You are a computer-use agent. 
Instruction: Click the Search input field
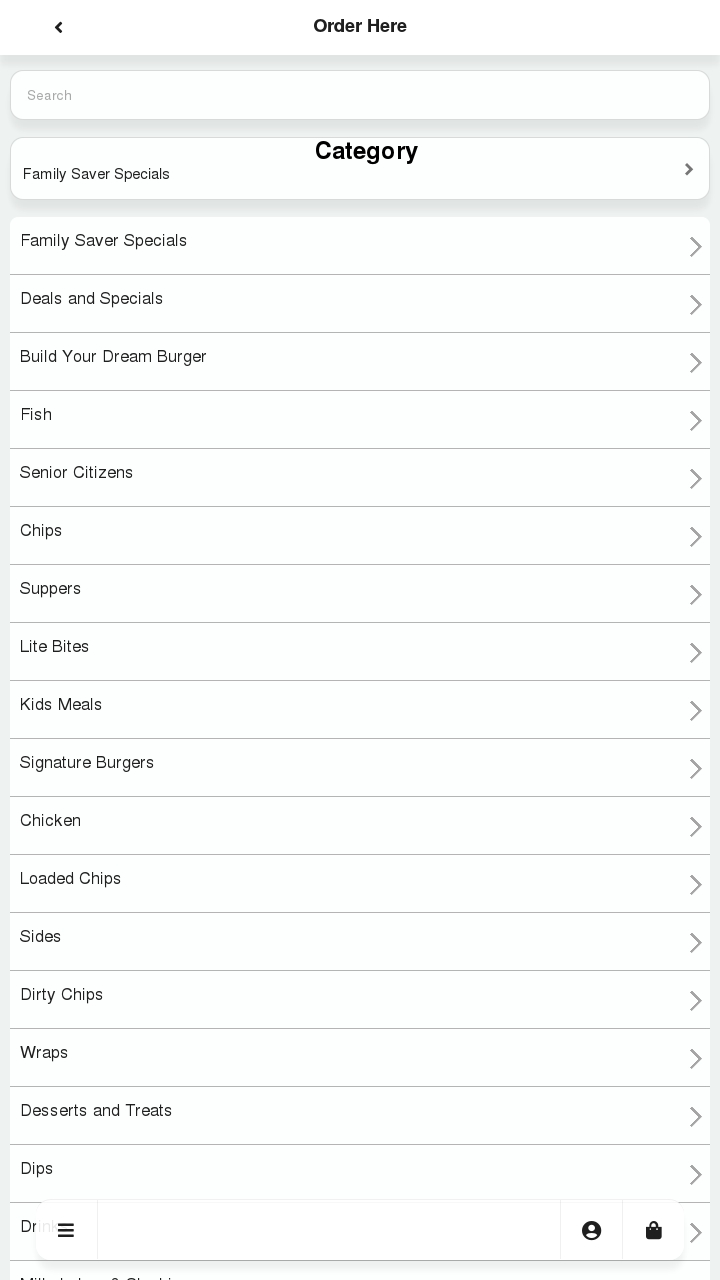(x=360, y=95)
